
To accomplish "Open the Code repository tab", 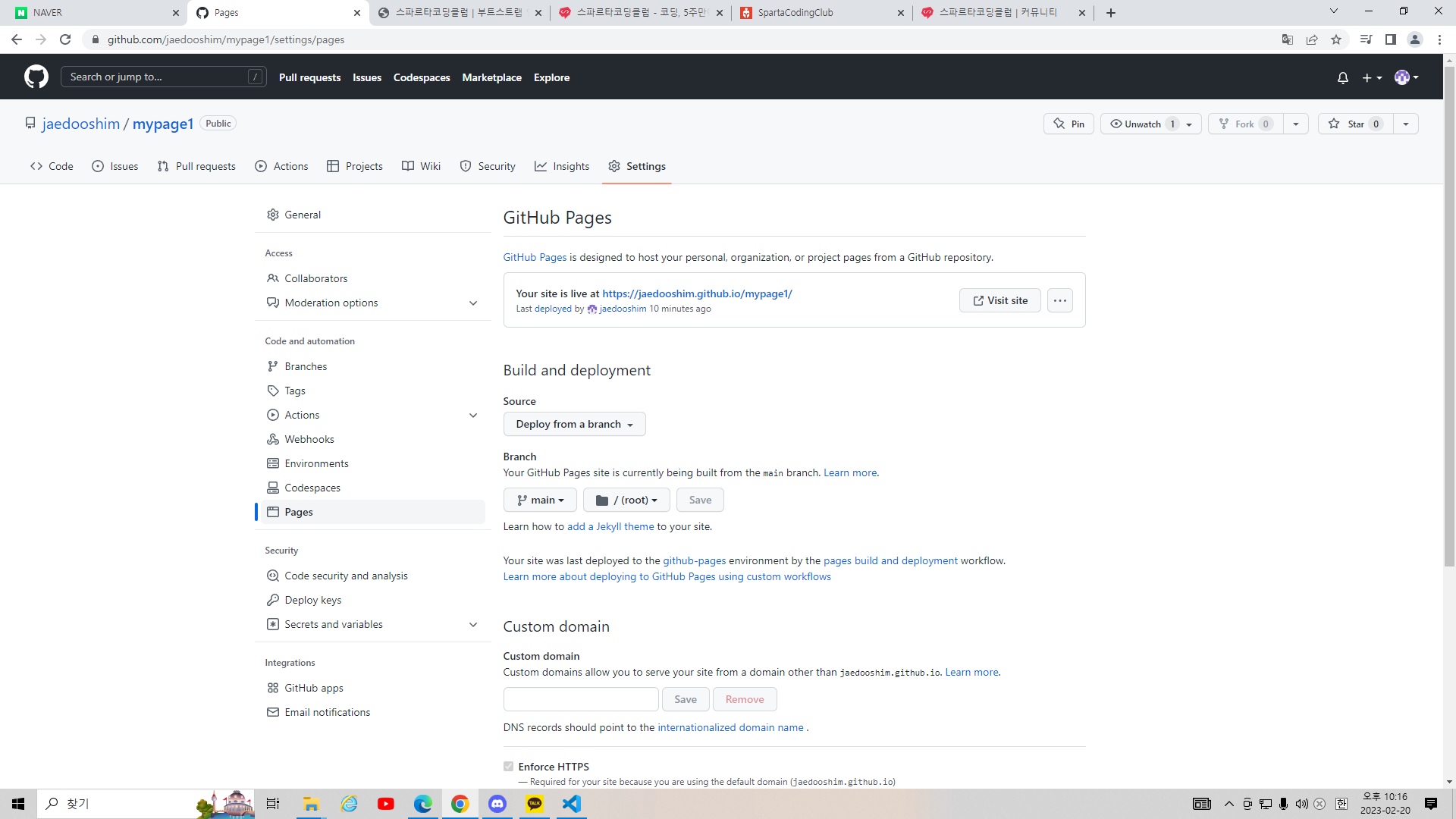I will [52, 166].
